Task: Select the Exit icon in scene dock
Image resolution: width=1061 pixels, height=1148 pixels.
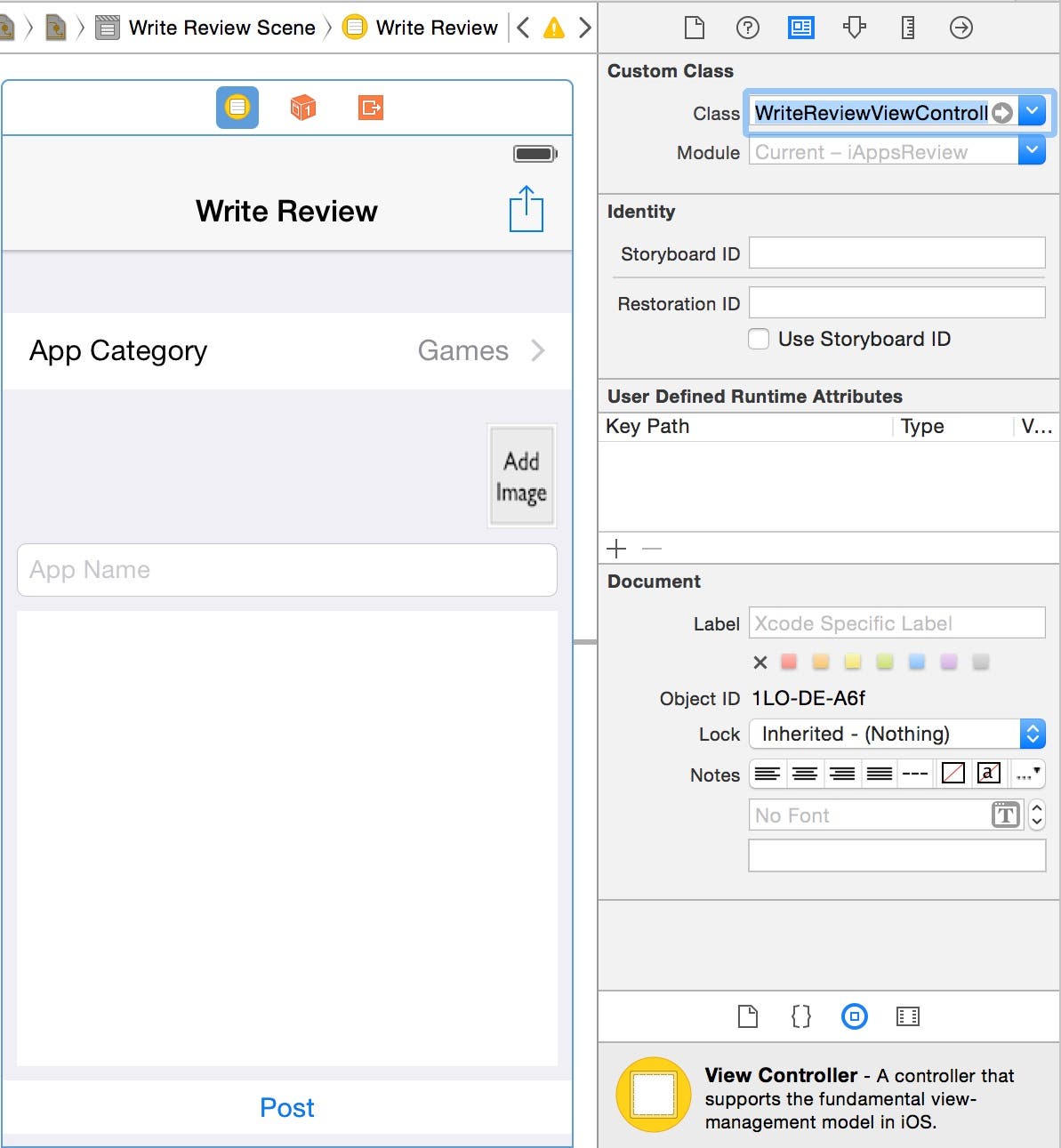Action: pyautogui.click(x=371, y=108)
